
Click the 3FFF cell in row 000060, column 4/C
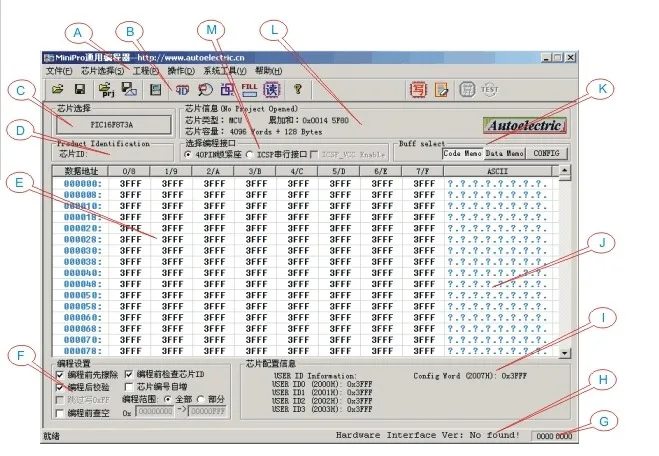click(298, 318)
